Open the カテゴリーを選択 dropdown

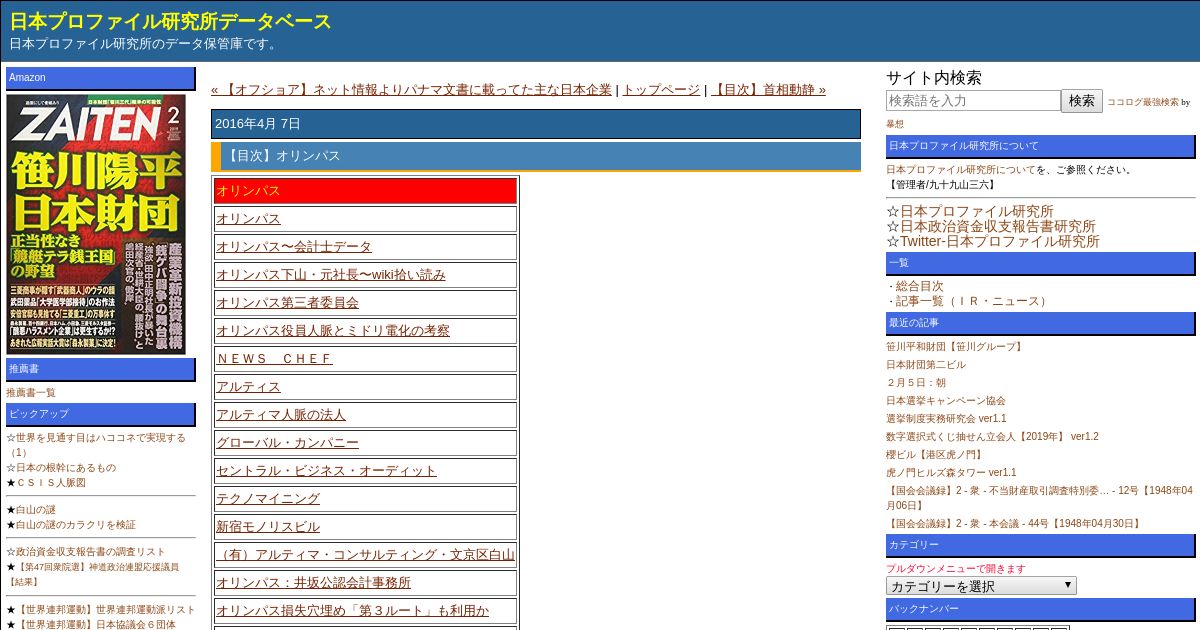click(981, 586)
